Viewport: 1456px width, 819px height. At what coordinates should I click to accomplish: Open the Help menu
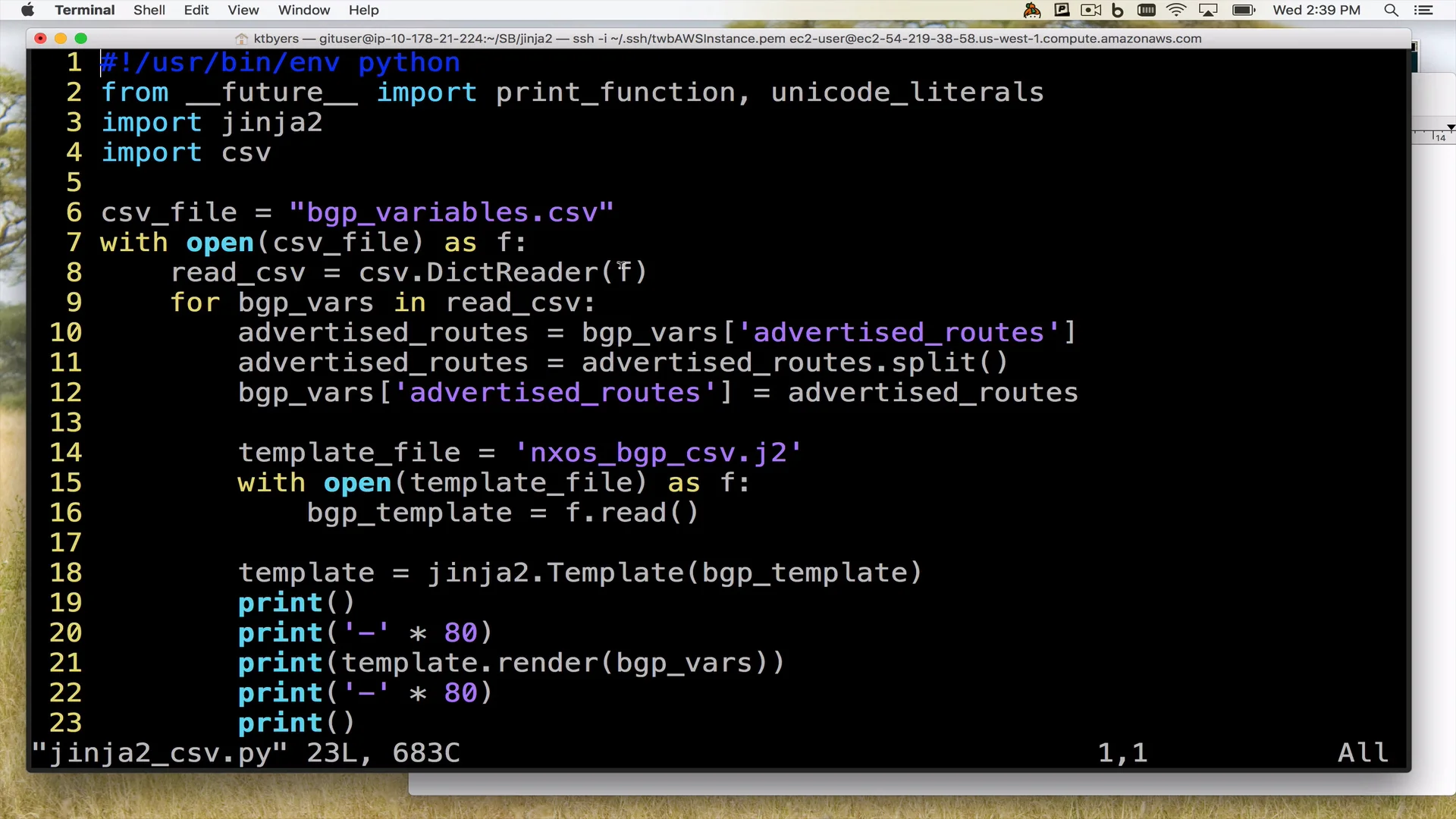pyautogui.click(x=363, y=10)
